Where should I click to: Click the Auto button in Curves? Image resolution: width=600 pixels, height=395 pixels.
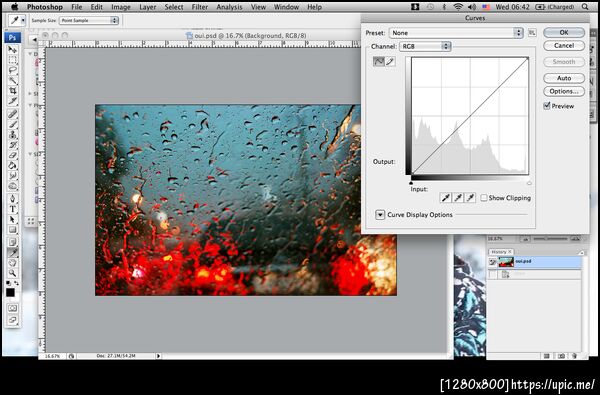click(x=564, y=78)
